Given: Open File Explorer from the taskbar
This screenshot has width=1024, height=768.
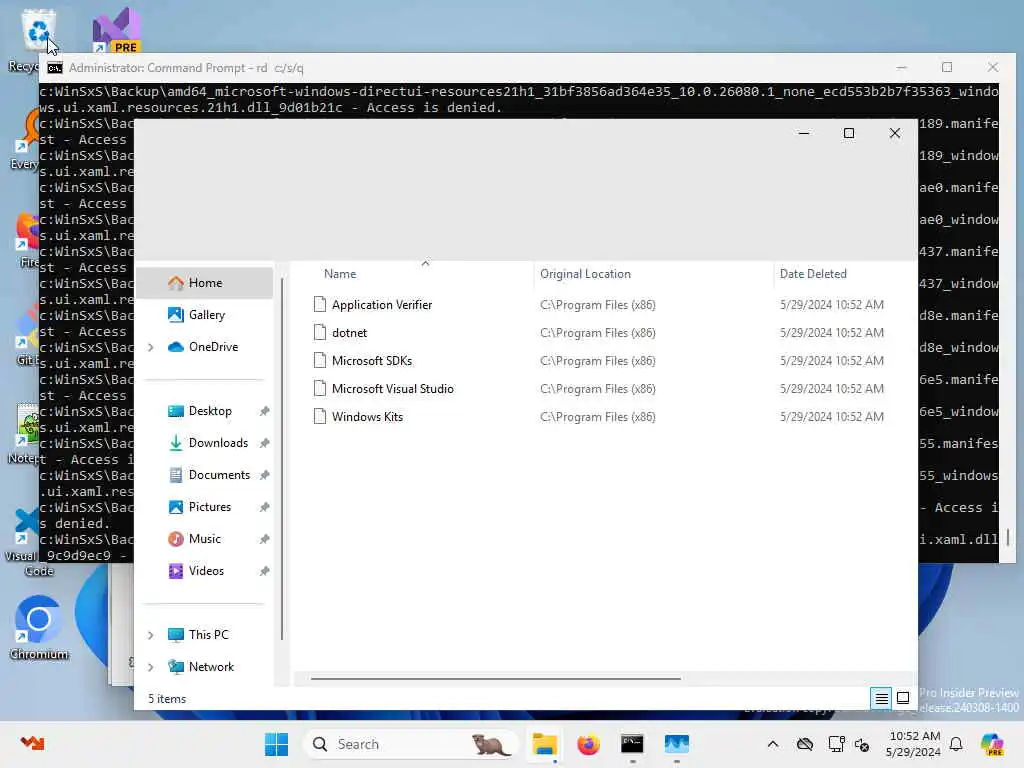Looking at the screenshot, I should [544, 744].
